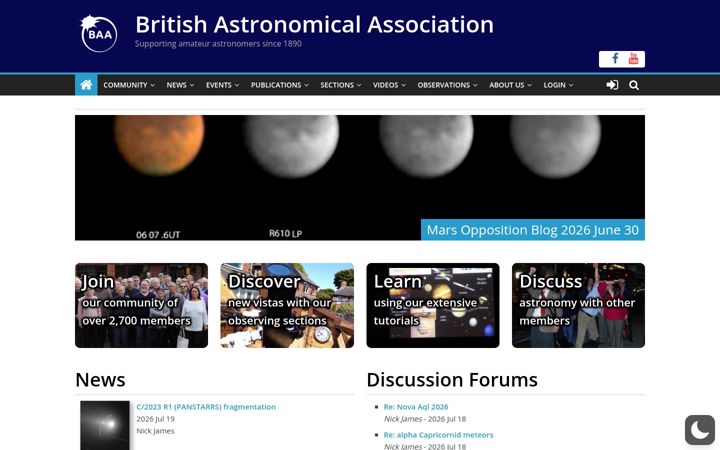The image size is (720, 450).
Task: Open the Join our community card
Action: [141, 305]
